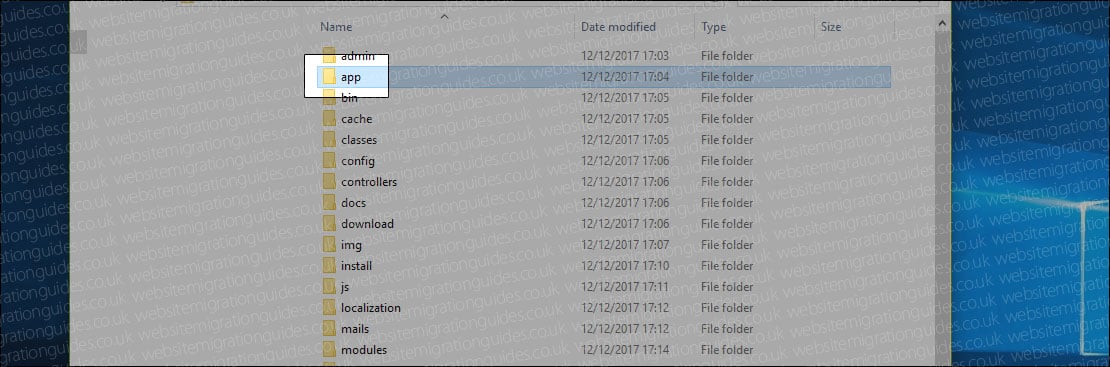1110x367 pixels.
Task: Select the js folder name
Action: [x=345, y=287]
